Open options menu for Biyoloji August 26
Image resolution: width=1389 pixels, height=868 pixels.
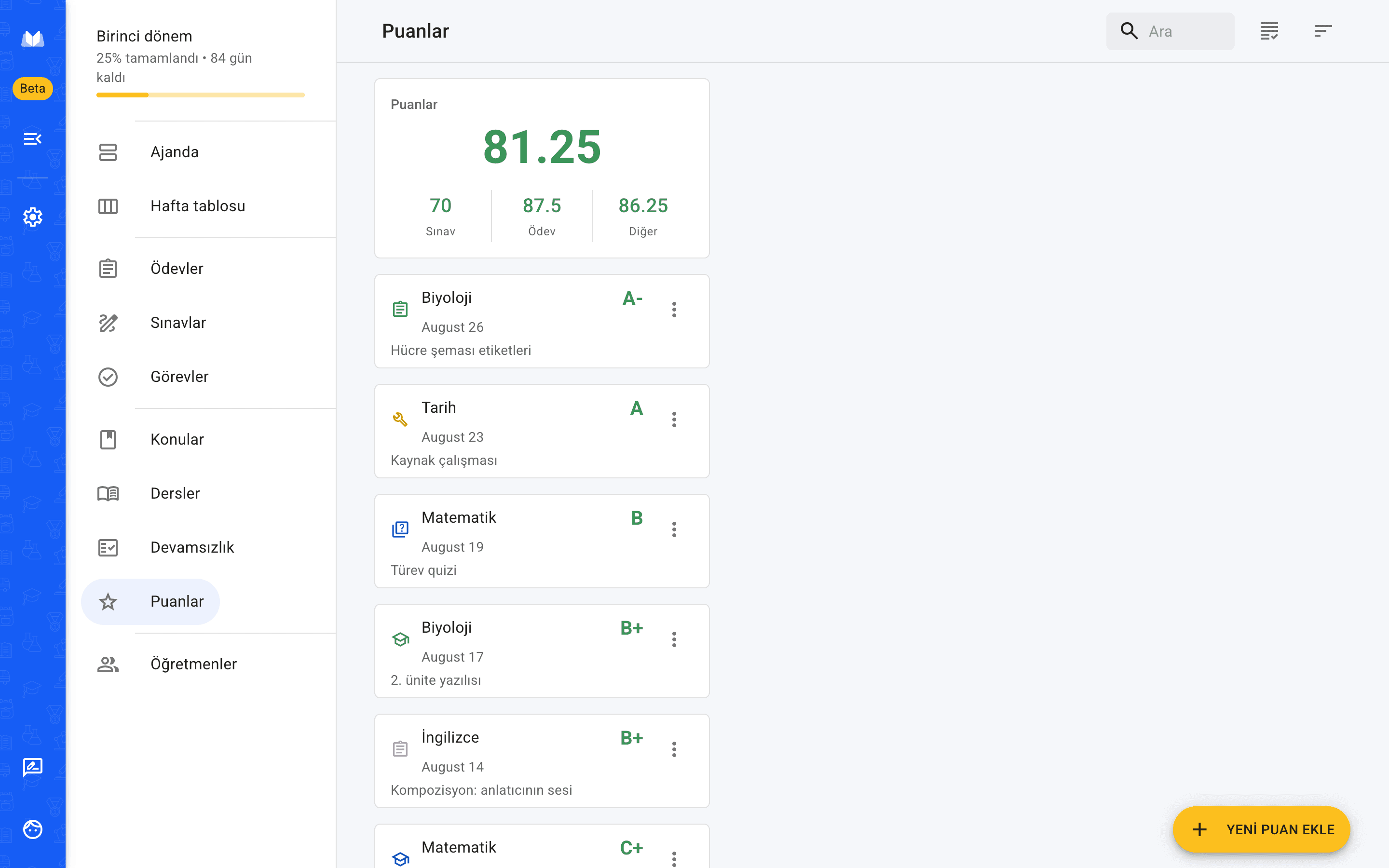pyautogui.click(x=674, y=310)
